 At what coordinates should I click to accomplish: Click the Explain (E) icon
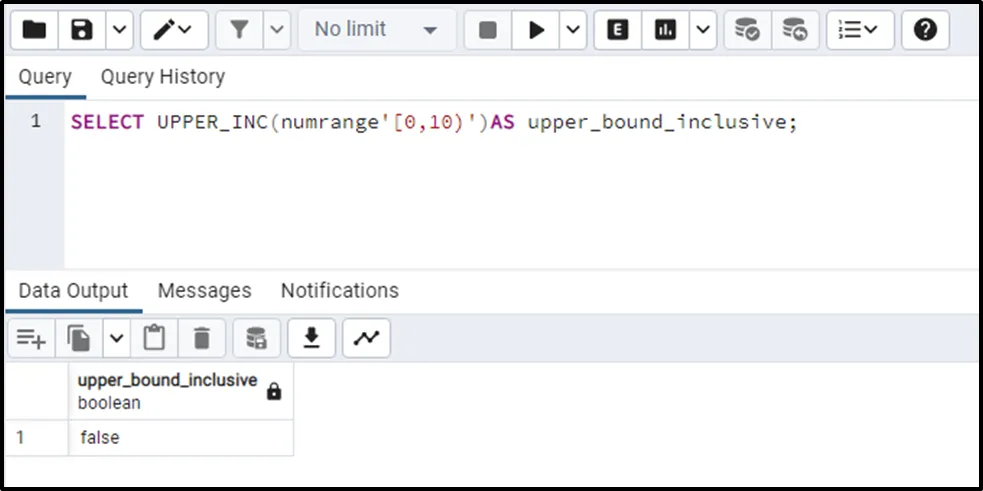point(618,30)
